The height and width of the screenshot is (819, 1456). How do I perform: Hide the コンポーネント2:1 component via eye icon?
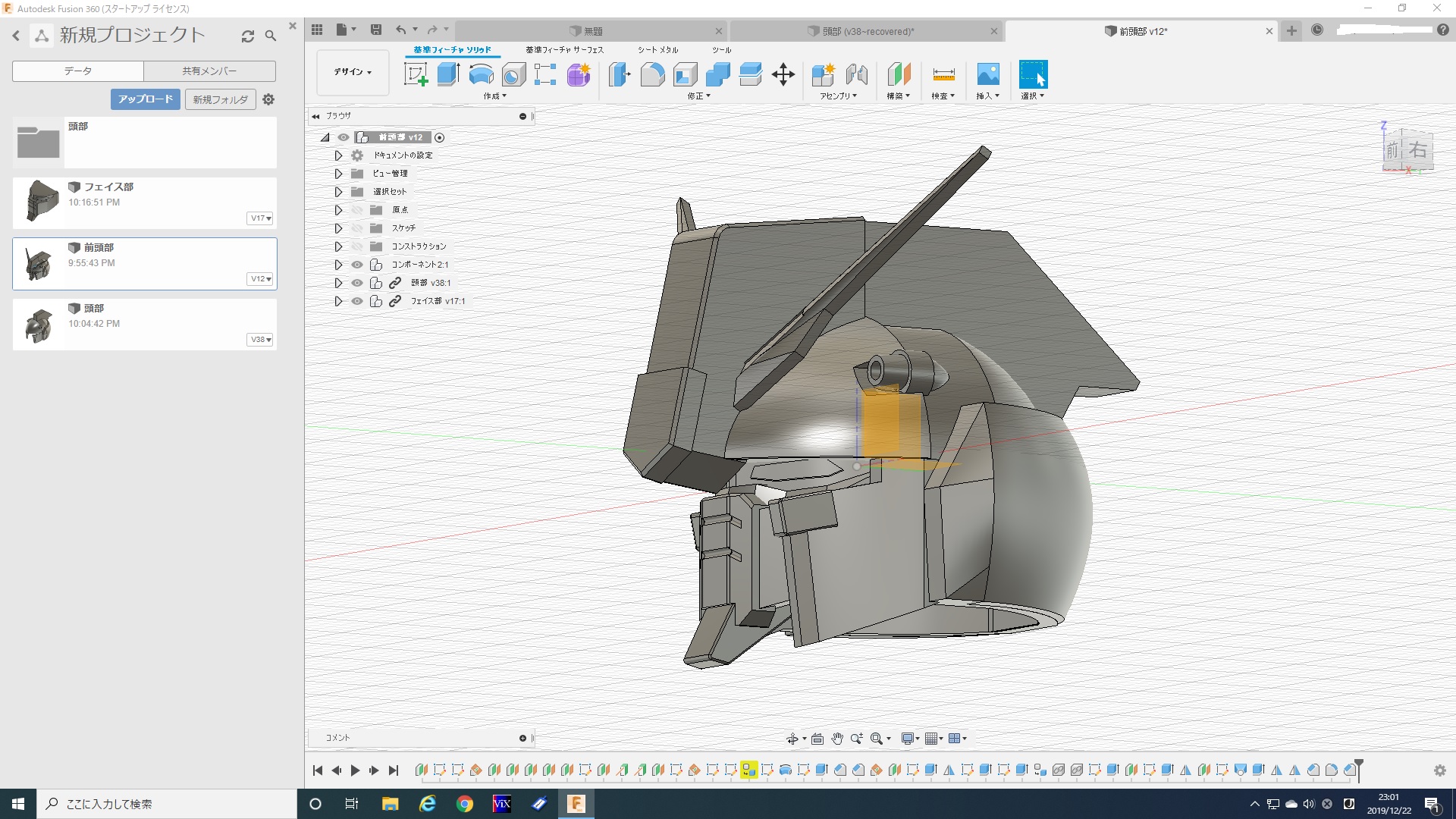pyautogui.click(x=357, y=265)
